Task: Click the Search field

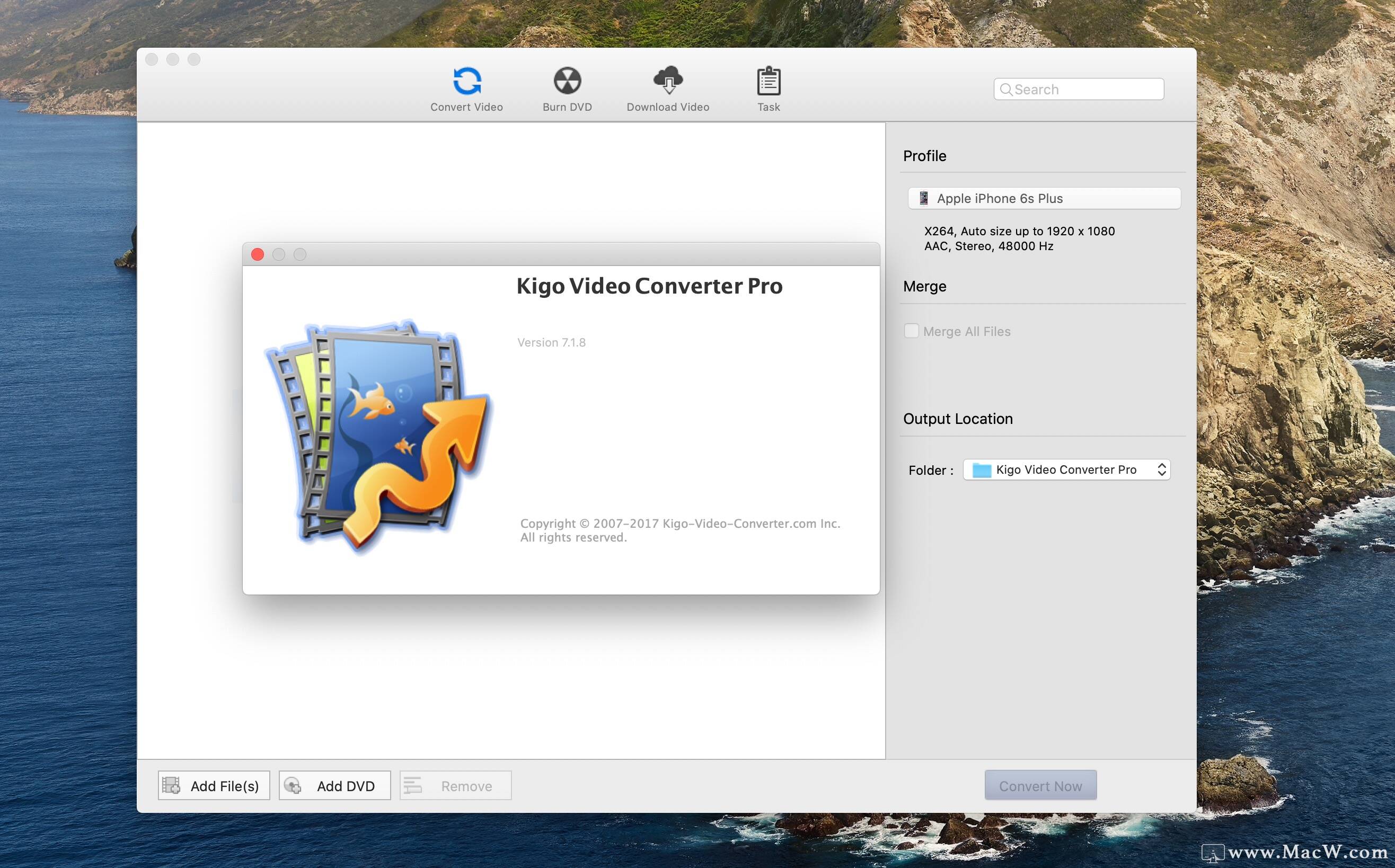Action: (1079, 89)
